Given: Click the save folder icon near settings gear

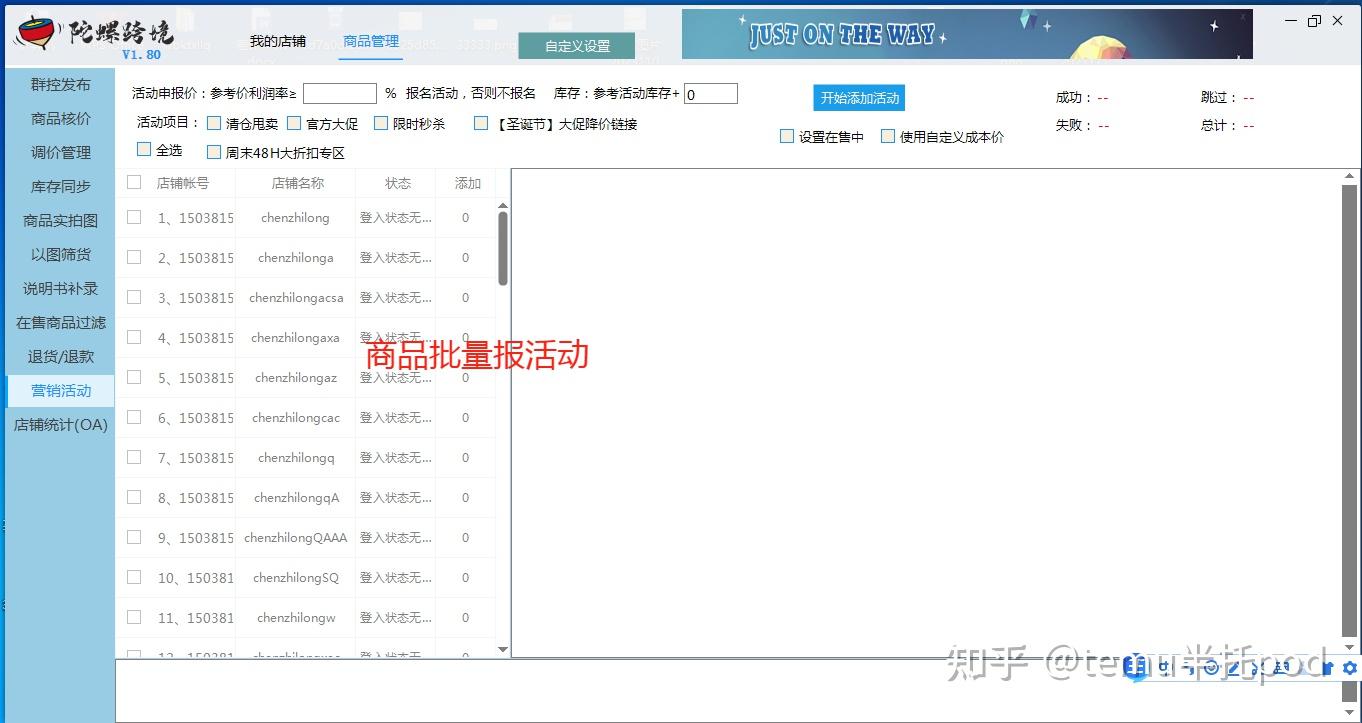Looking at the screenshot, I should point(1328,667).
